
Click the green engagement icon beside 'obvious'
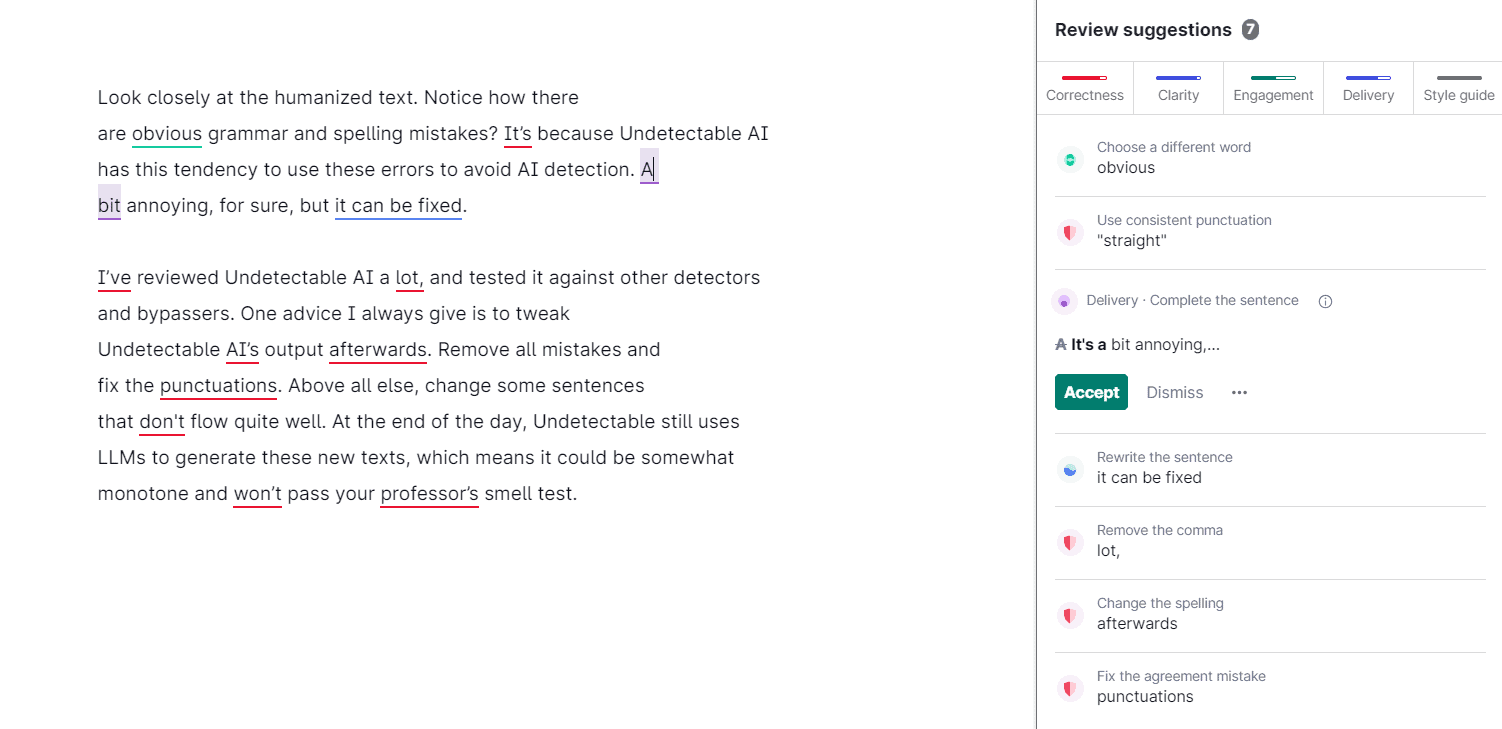1070,159
